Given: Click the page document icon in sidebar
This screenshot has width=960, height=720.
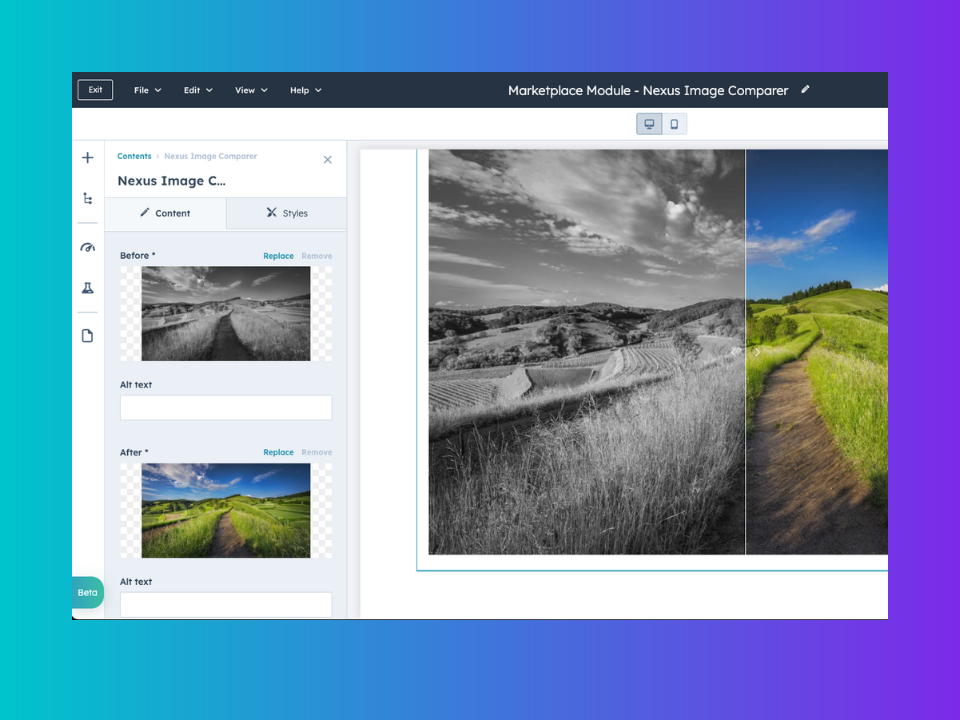Looking at the screenshot, I should (x=88, y=336).
